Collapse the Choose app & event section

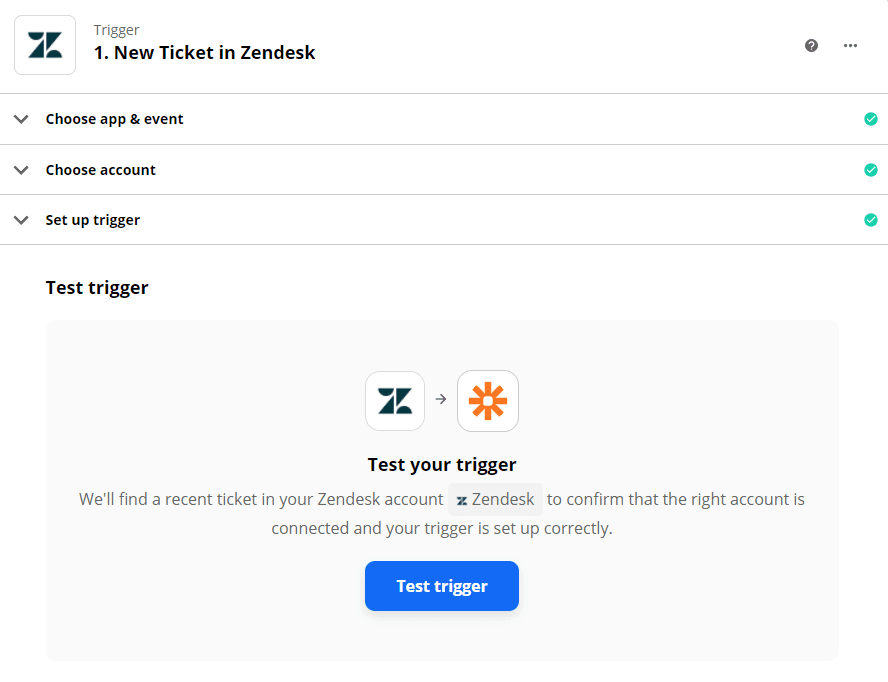[21, 118]
